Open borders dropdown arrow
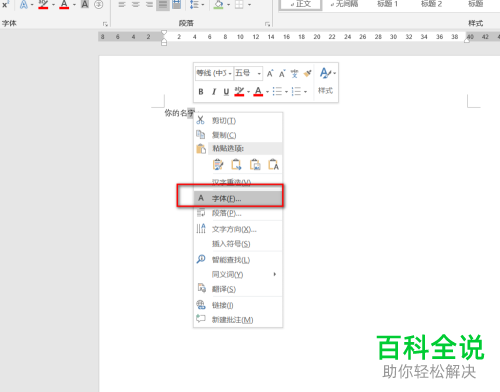500x392 pixels. 249,5
